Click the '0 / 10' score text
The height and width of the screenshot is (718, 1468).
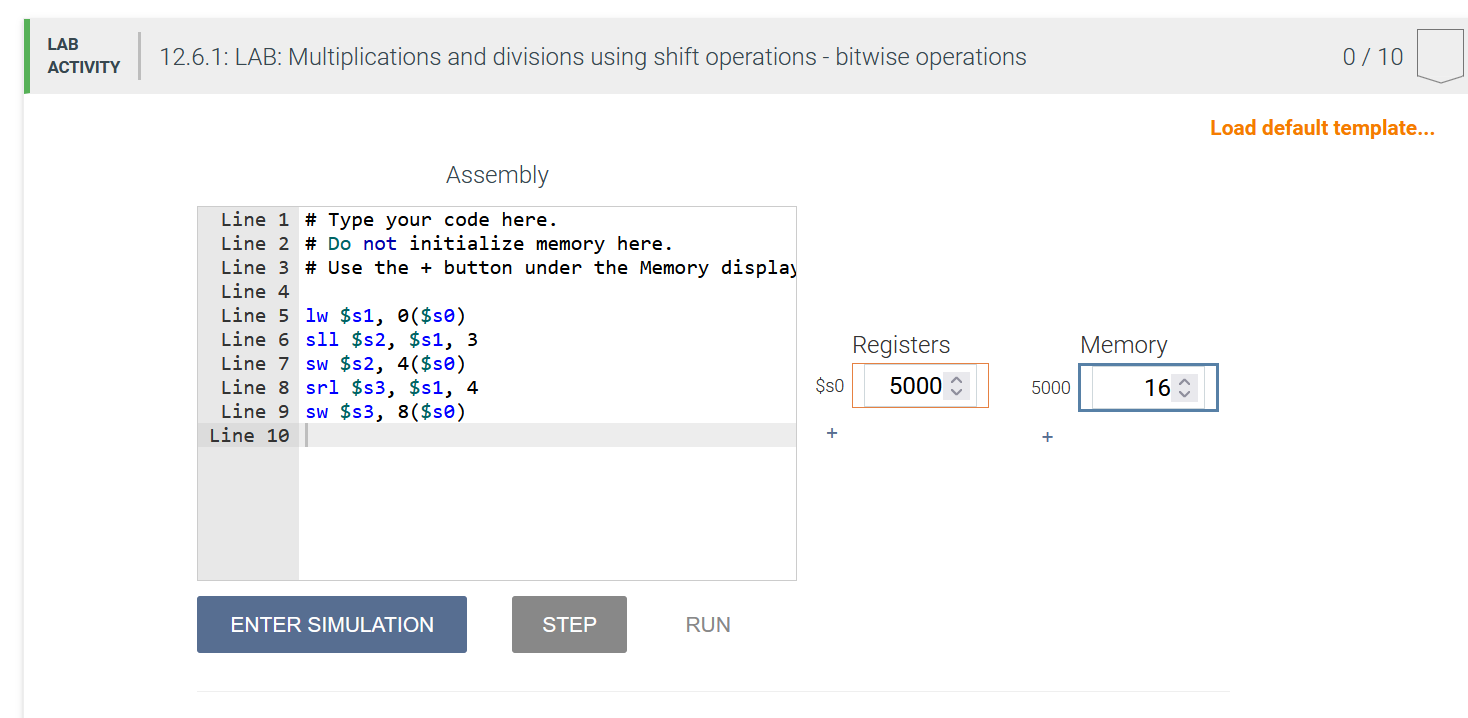(1373, 57)
